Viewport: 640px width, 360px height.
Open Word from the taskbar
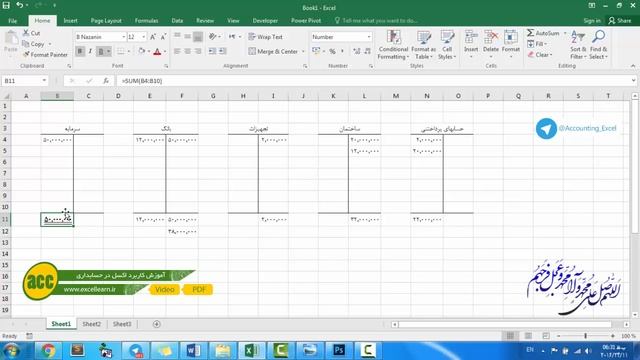click(x=193, y=350)
